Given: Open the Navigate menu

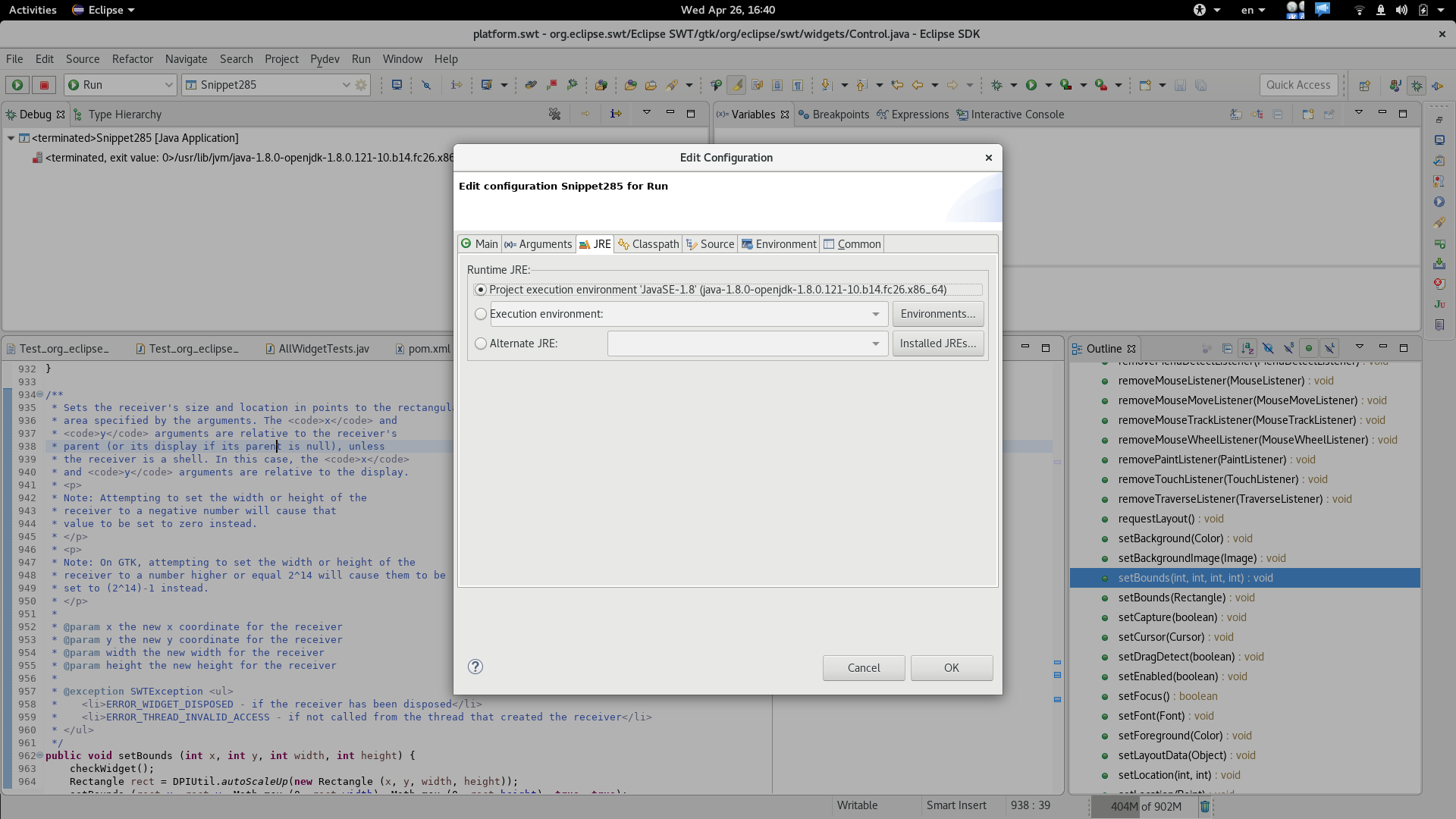Looking at the screenshot, I should [186, 59].
